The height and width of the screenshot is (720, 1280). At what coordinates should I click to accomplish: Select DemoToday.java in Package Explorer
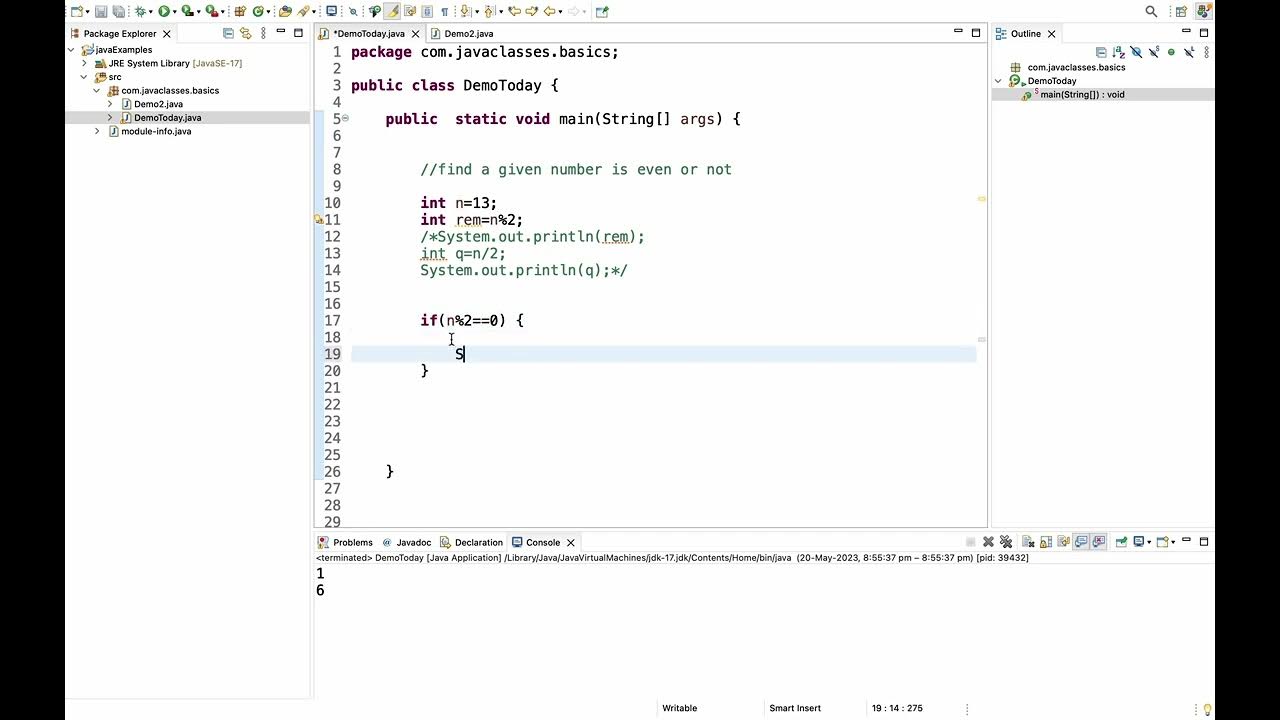coord(167,117)
